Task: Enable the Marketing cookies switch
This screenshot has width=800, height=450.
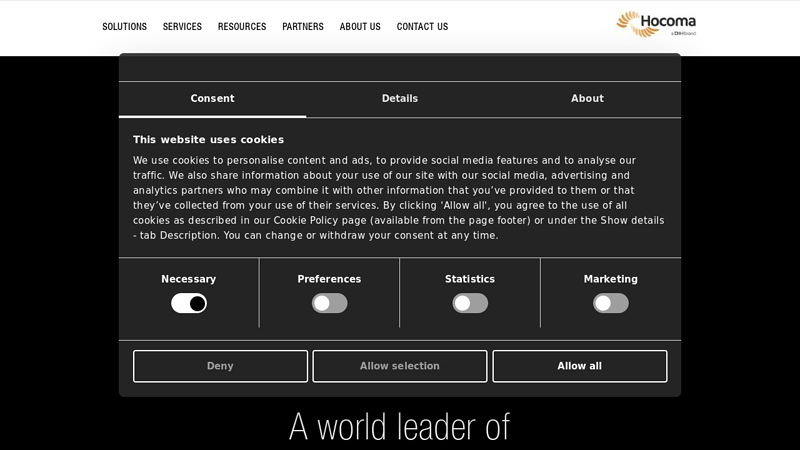Action: point(611,303)
